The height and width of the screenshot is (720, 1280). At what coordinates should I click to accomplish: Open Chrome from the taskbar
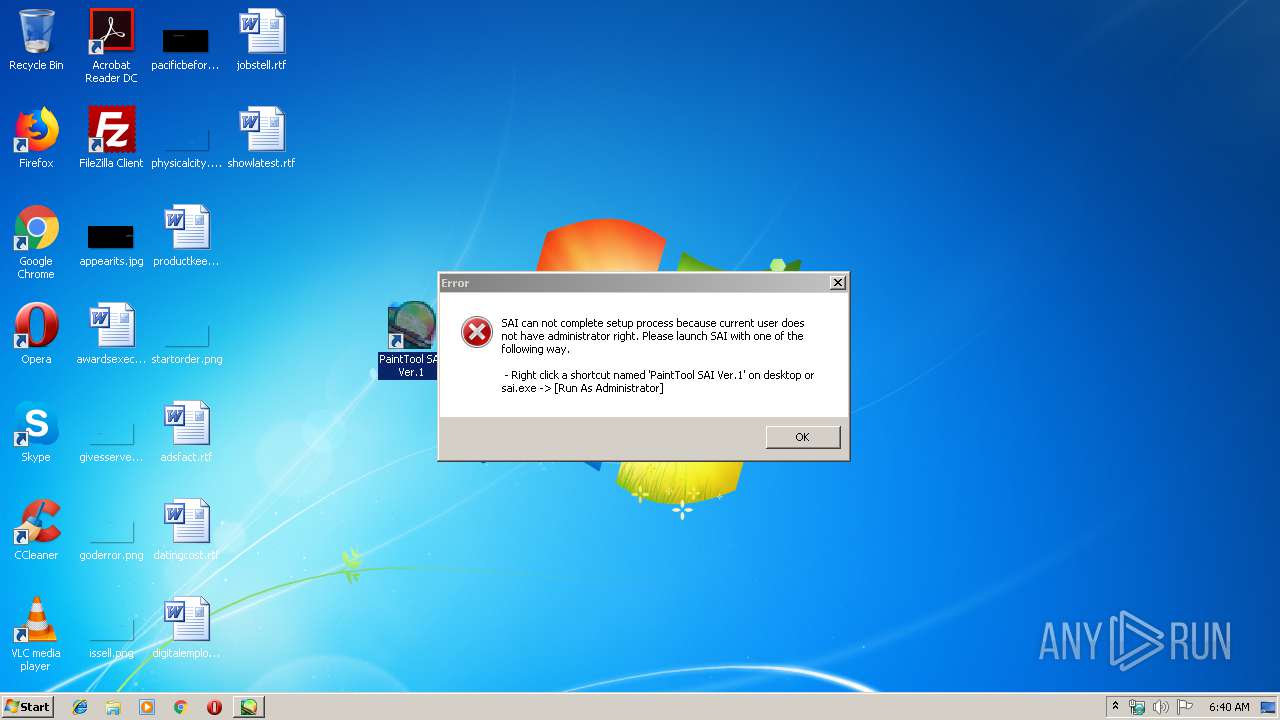pos(180,707)
